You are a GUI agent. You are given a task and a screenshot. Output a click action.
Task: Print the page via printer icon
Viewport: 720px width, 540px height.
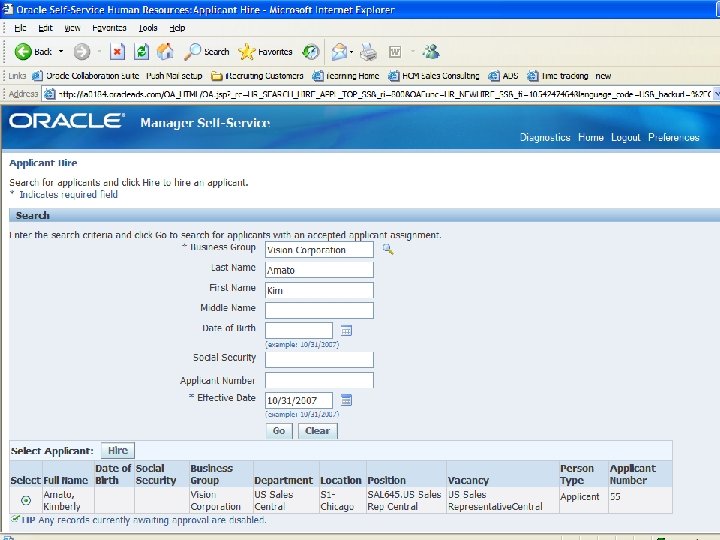point(368,52)
